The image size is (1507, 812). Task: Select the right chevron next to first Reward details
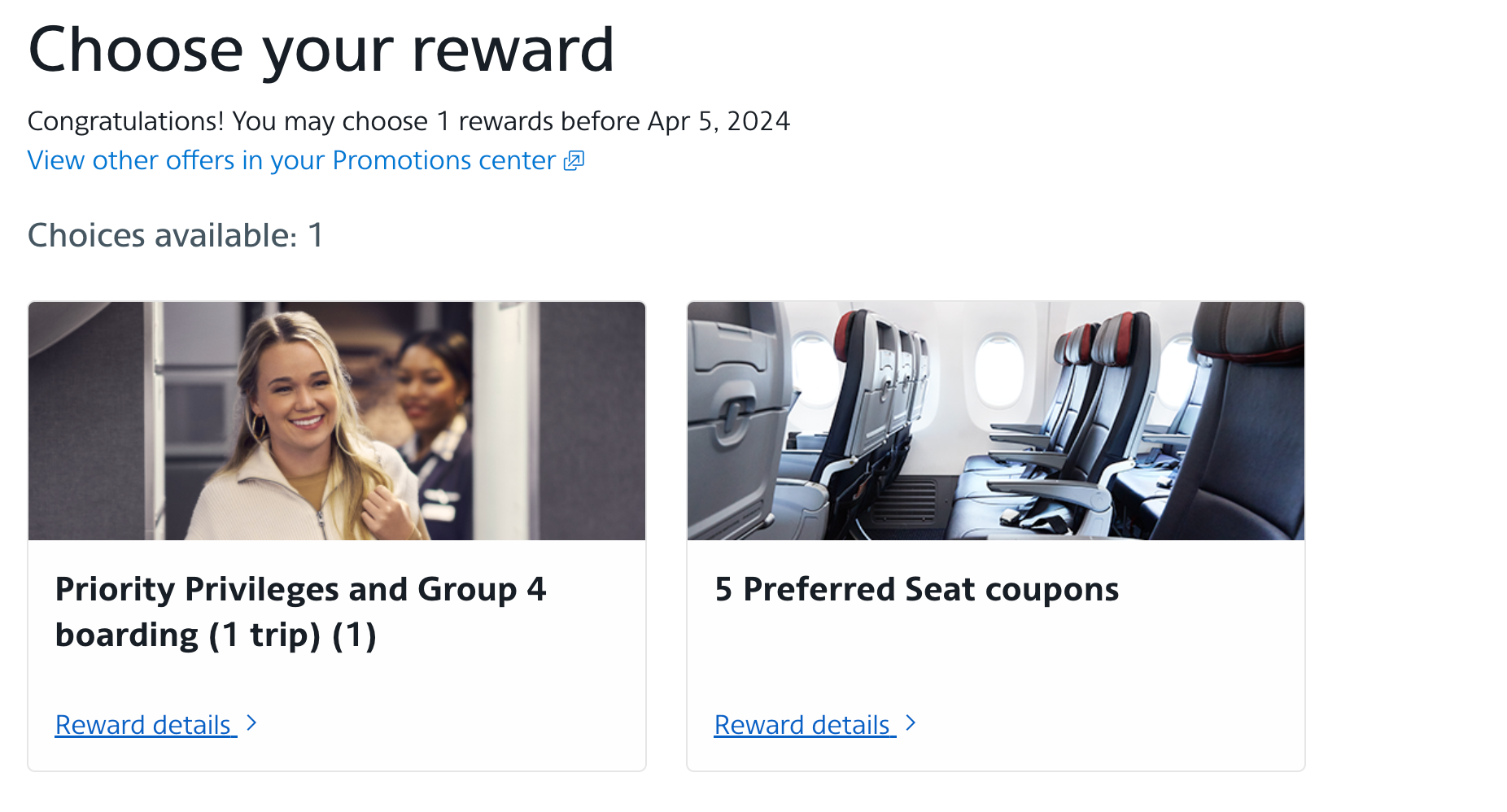tap(252, 723)
